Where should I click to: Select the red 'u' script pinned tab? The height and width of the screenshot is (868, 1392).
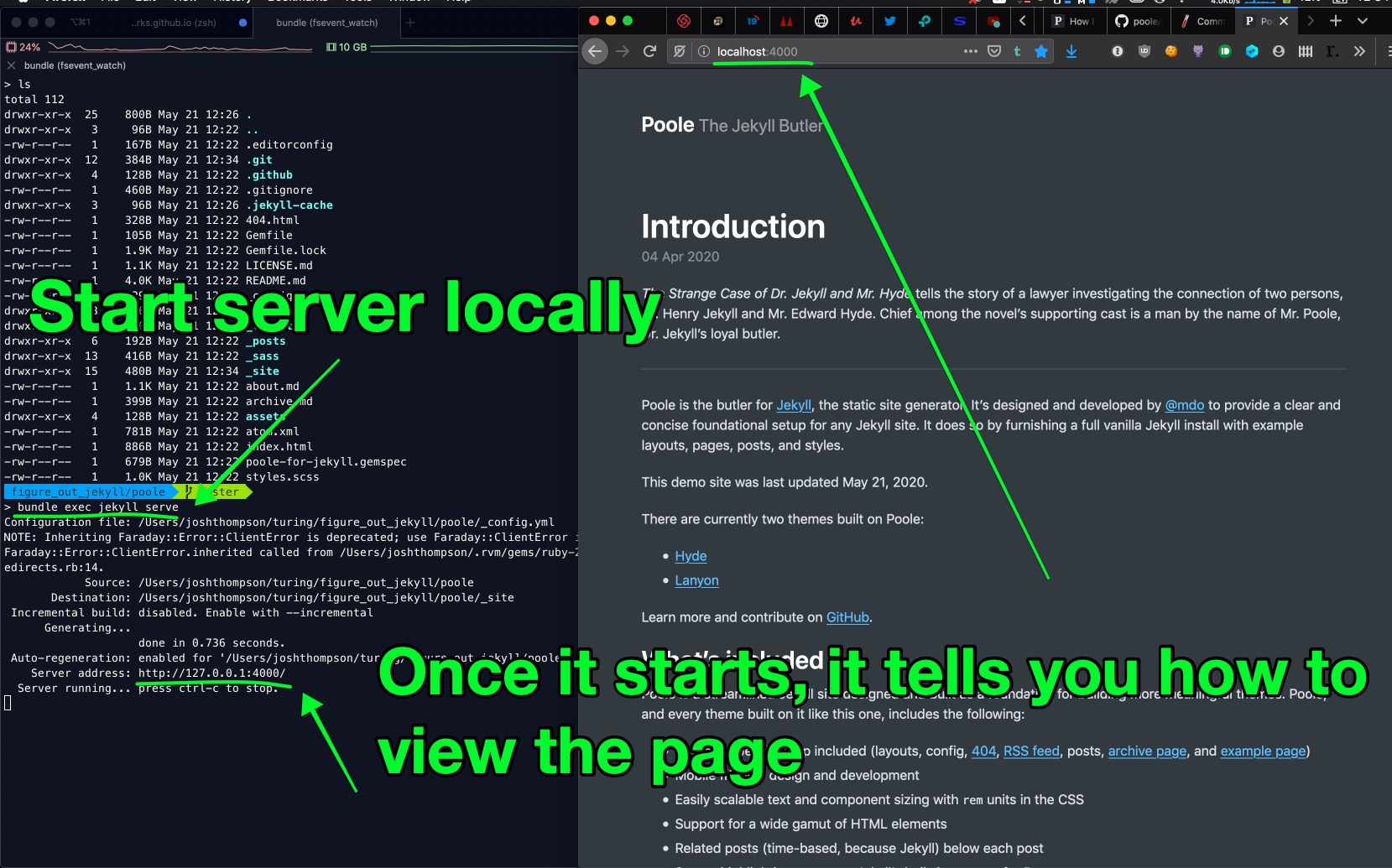coord(855,21)
